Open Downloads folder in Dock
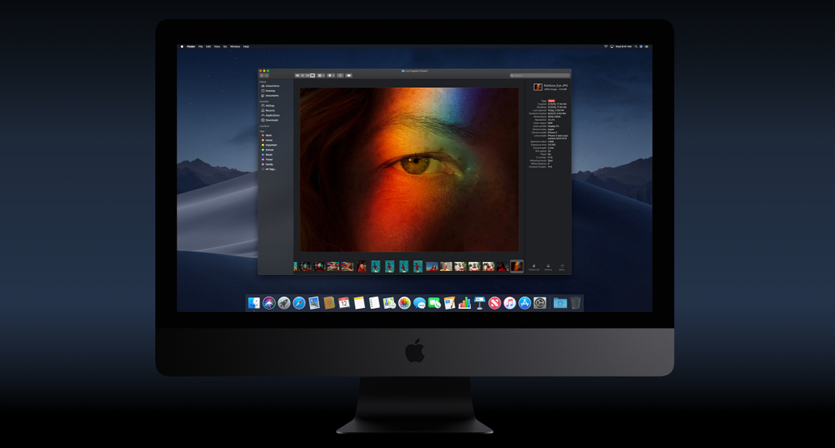835x448 pixels. pos(560,303)
